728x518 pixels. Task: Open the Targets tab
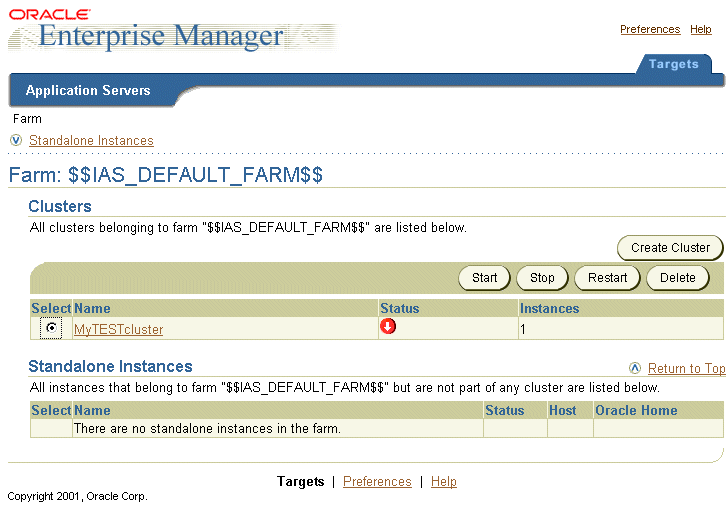673,64
